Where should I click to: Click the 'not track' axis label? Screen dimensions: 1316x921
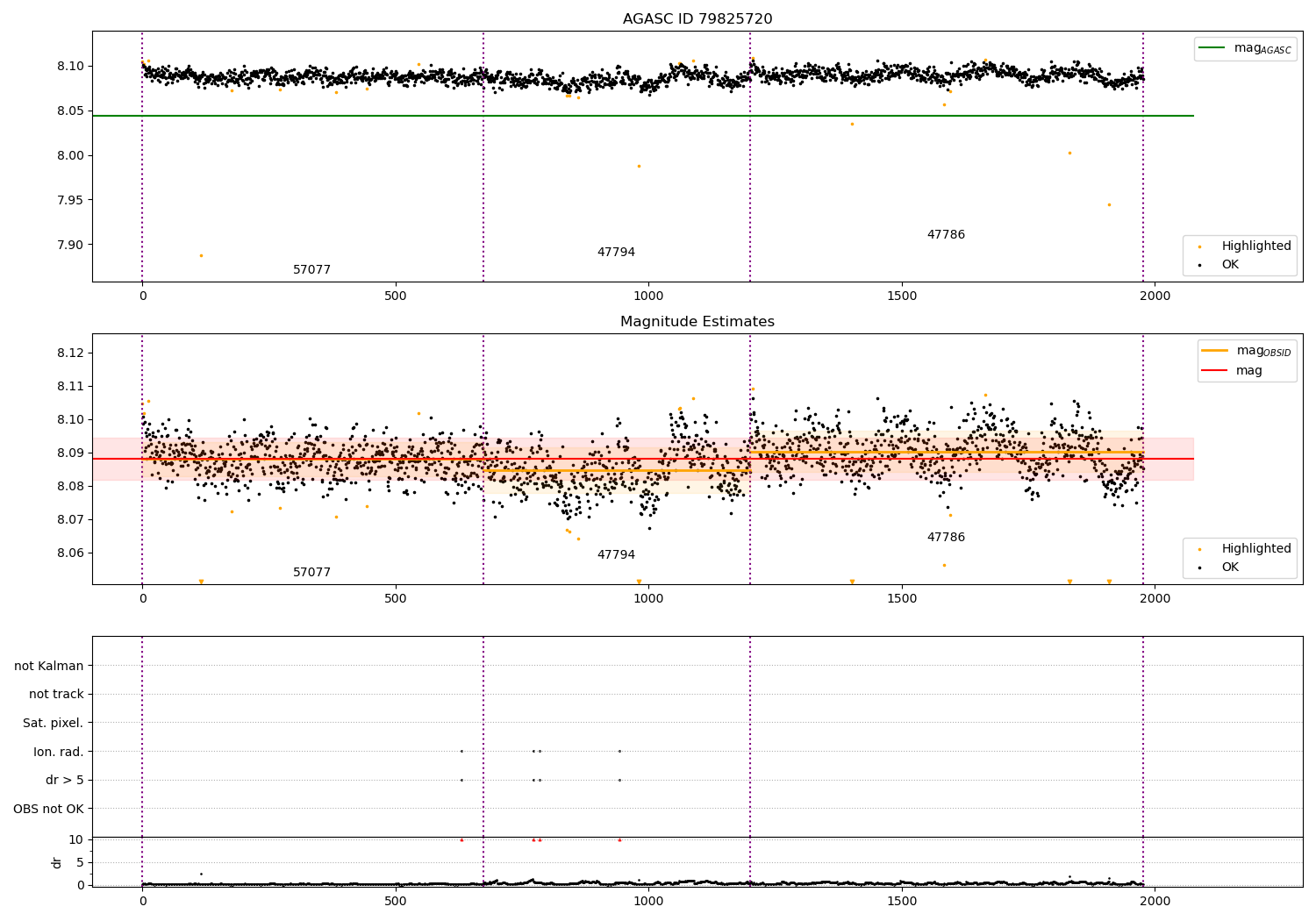(56, 695)
